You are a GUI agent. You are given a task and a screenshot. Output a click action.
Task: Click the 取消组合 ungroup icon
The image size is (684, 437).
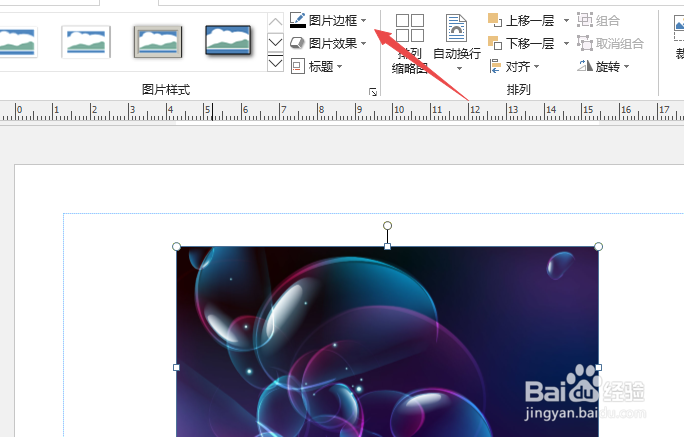(x=585, y=43)
